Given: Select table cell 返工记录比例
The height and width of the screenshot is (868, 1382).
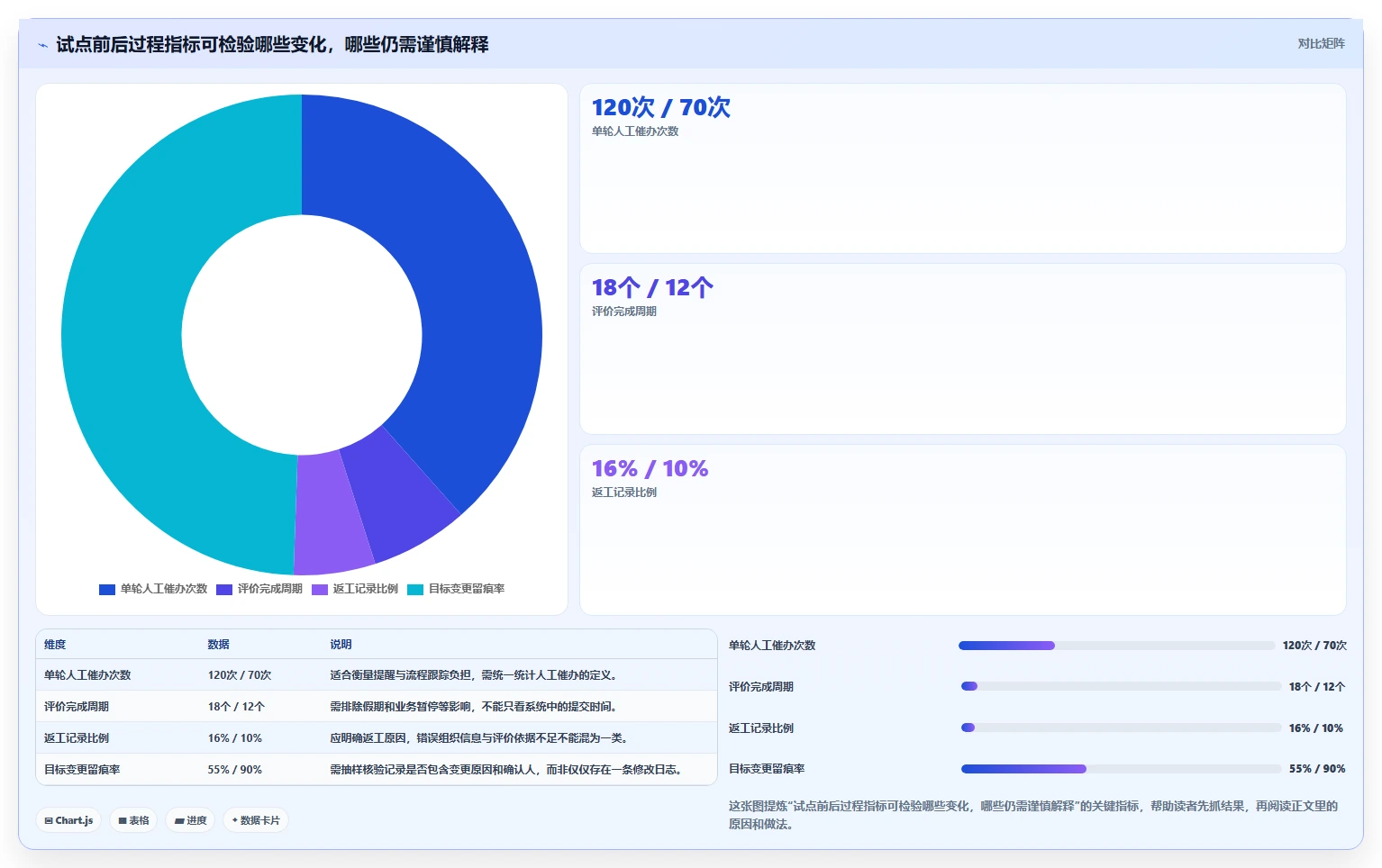Looking at the screenshot, I should (x=77, y=738).
